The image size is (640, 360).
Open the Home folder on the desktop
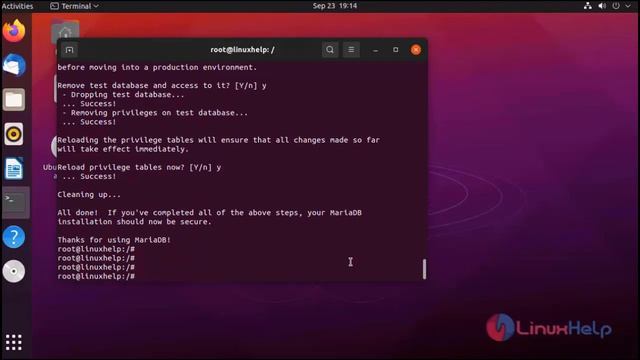65,32
